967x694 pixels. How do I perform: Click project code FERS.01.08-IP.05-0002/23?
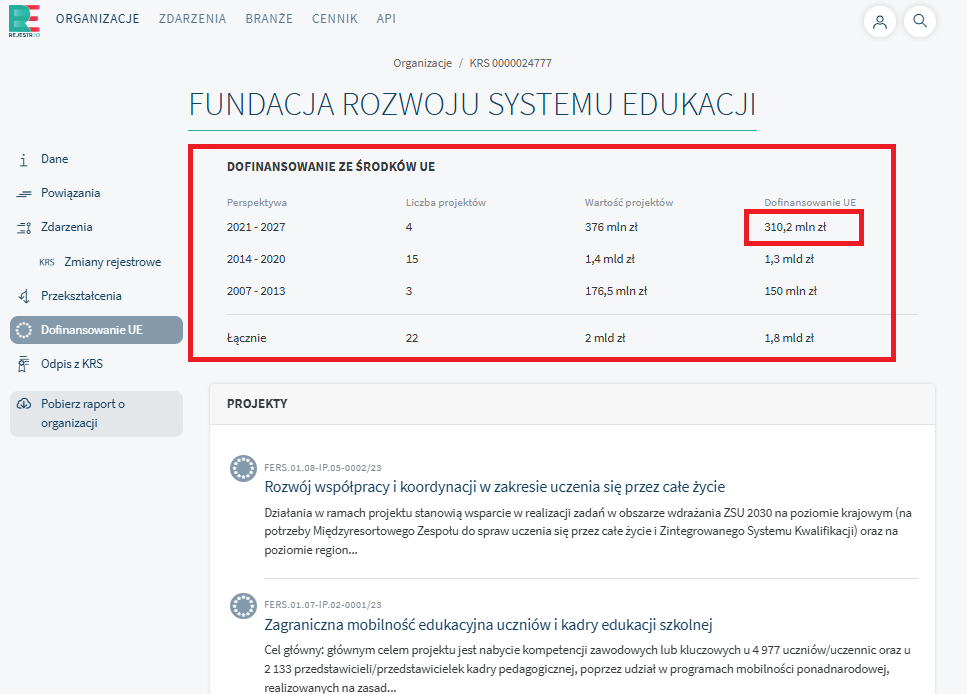[323, 468]
